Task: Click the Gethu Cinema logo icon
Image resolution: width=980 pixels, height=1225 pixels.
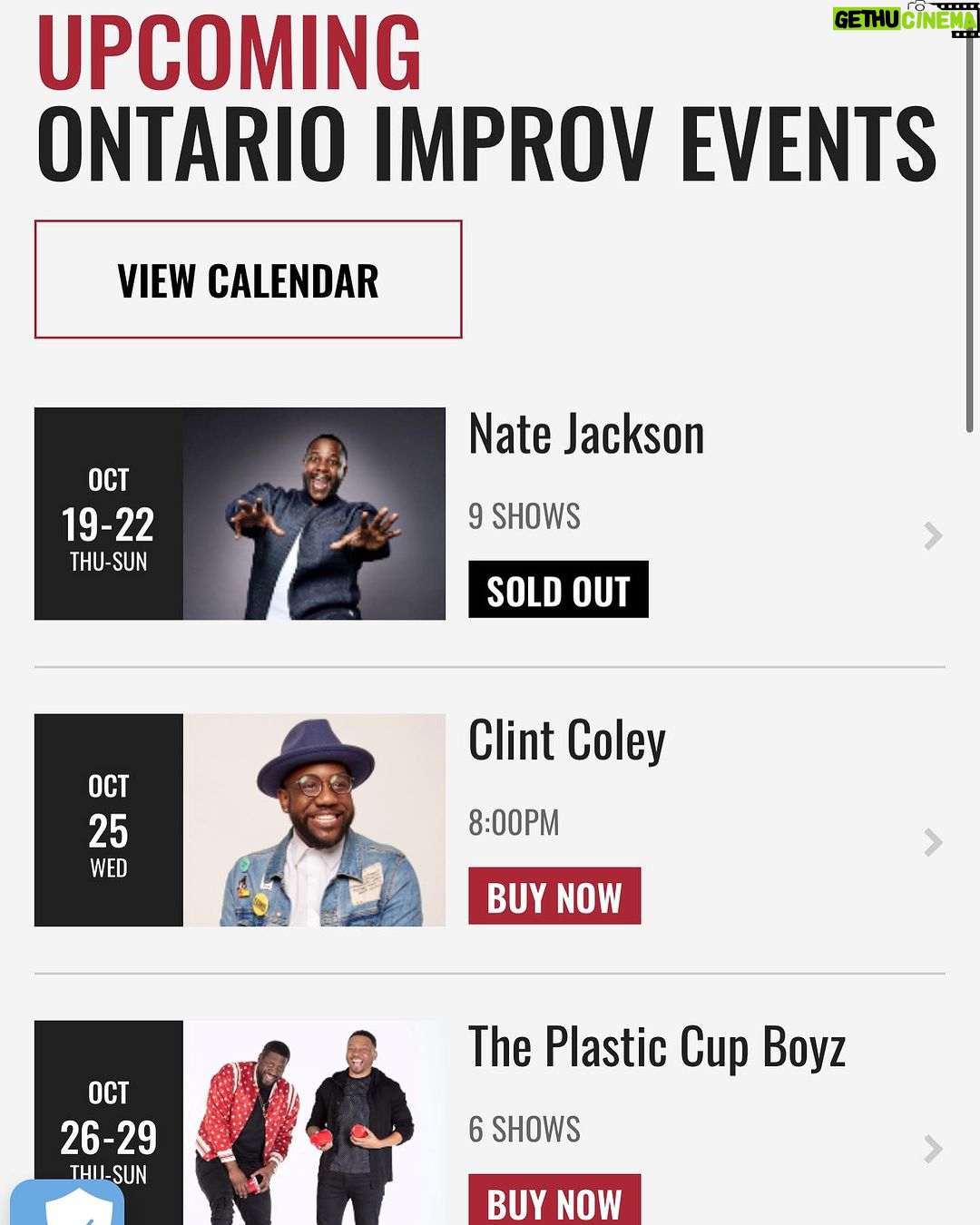Action: 905,18
